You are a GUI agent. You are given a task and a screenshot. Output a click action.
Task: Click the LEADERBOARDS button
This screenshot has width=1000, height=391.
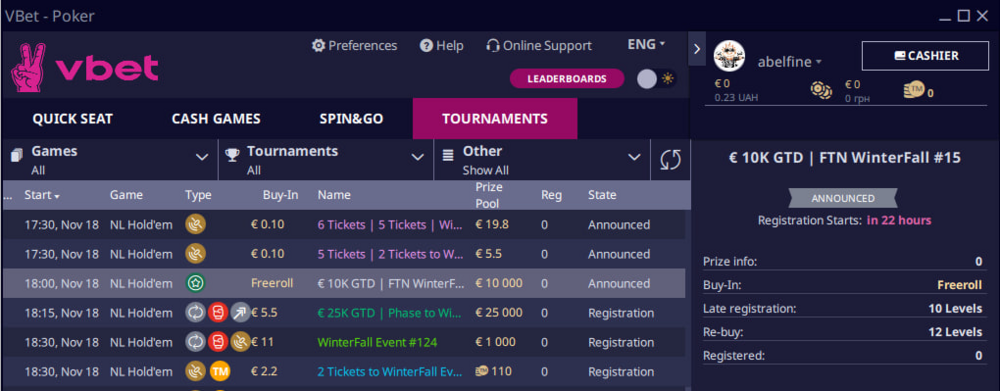click(567, 78)
